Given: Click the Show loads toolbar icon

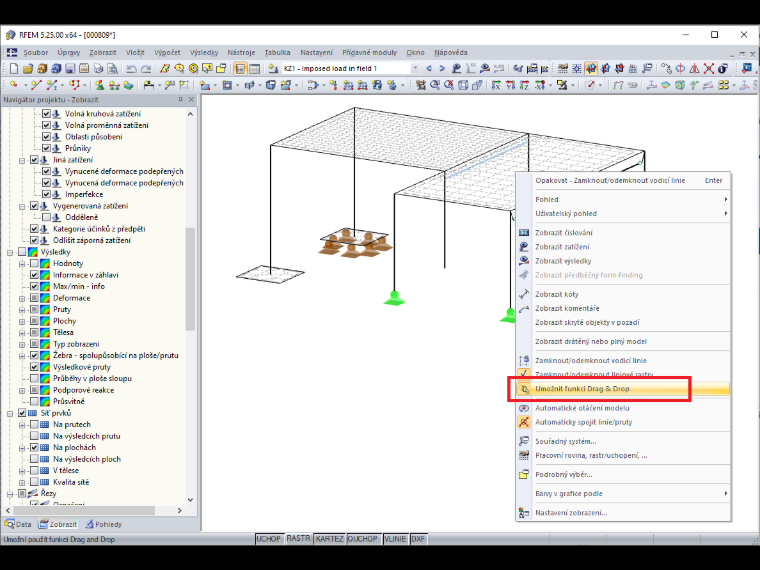Looking at the screenshot, I should coord(456,69).
